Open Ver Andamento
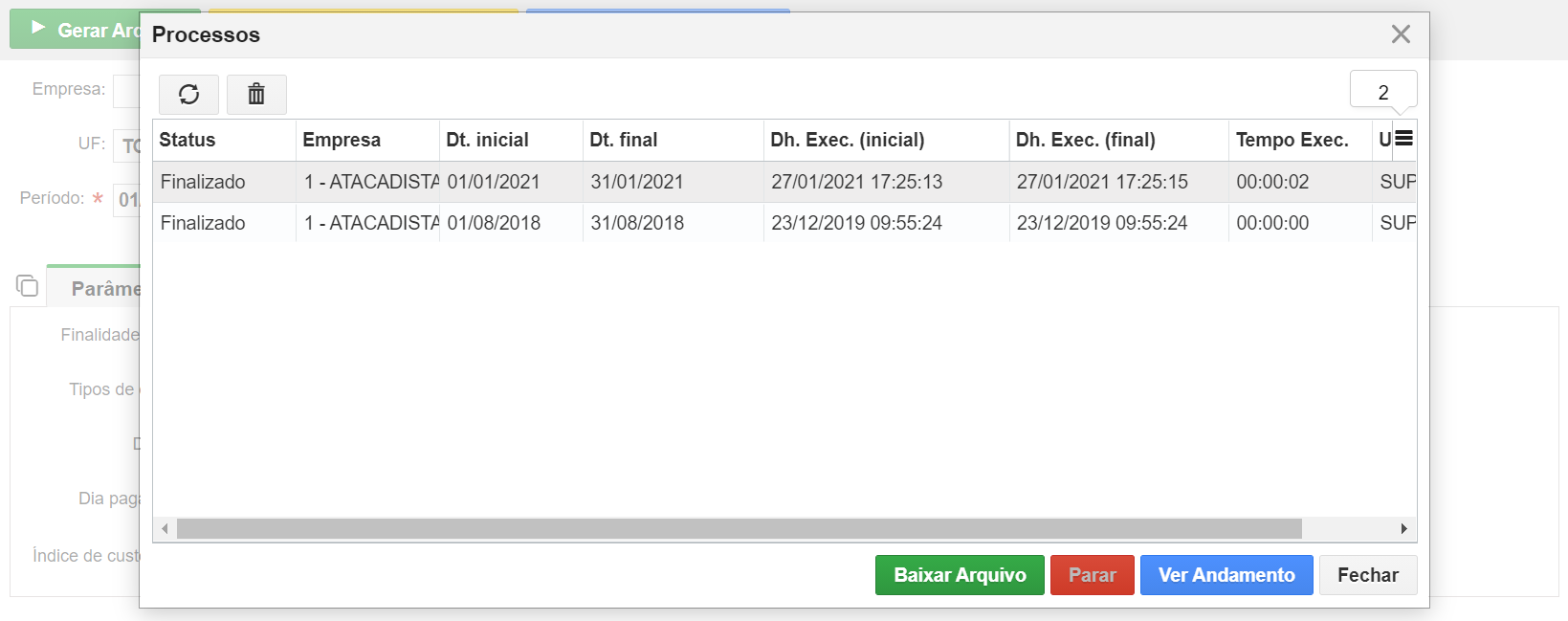This screenshot has width=1568, height=621. click(1226, 575)
